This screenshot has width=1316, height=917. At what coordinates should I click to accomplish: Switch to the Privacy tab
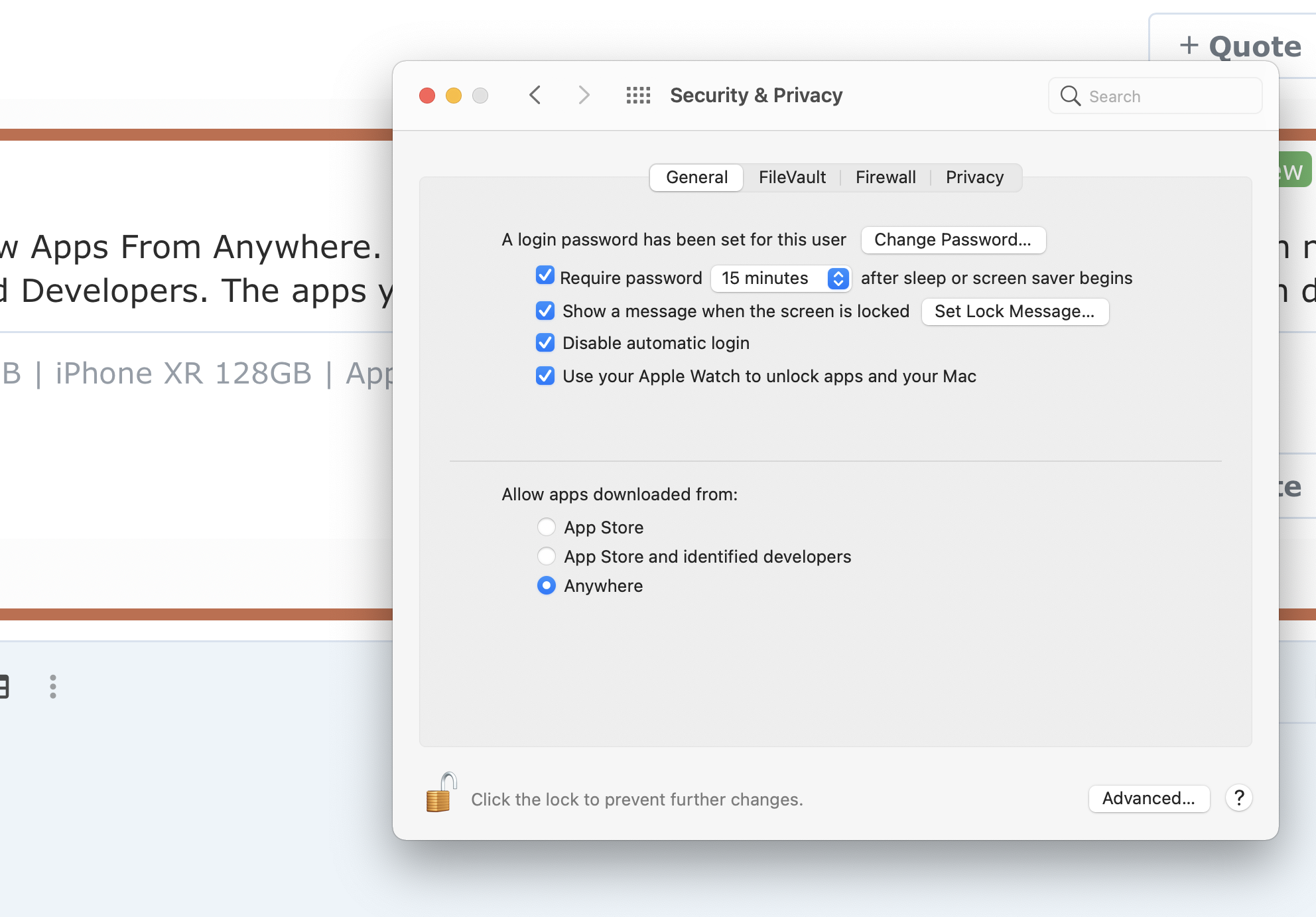click(x=975, y=177)
